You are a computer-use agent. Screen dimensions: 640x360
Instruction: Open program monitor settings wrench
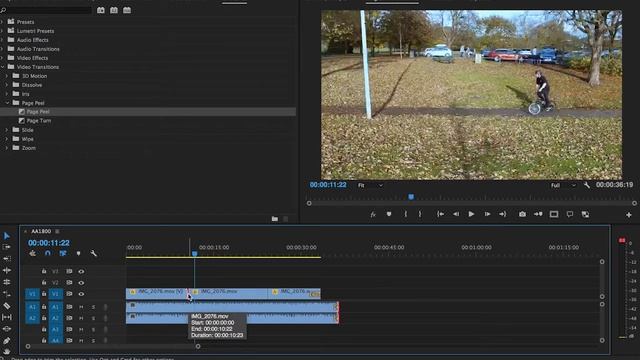(x=587, y=185)
